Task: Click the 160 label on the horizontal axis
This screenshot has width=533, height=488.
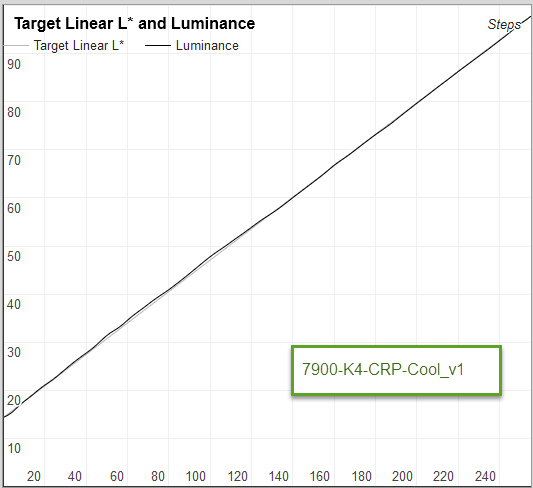Action: click(x=320, y=476)
